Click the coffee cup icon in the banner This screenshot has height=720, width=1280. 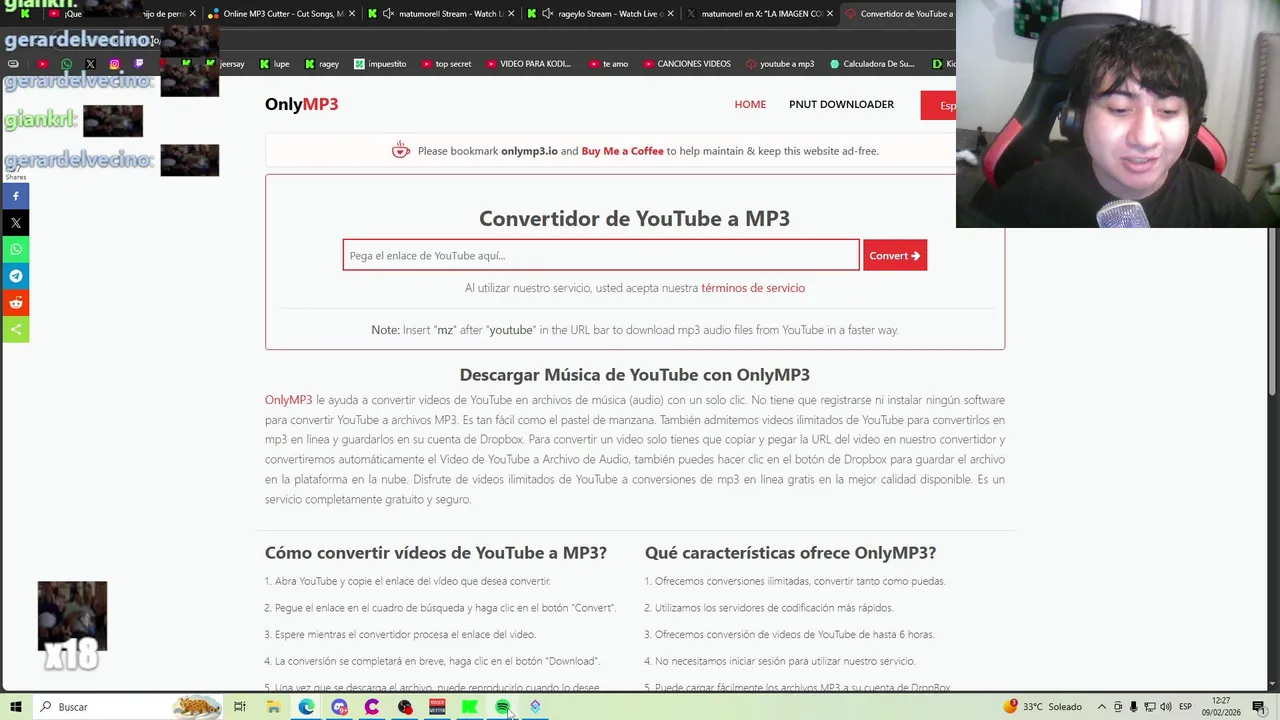pyautogui.click(x=401, y=151)
